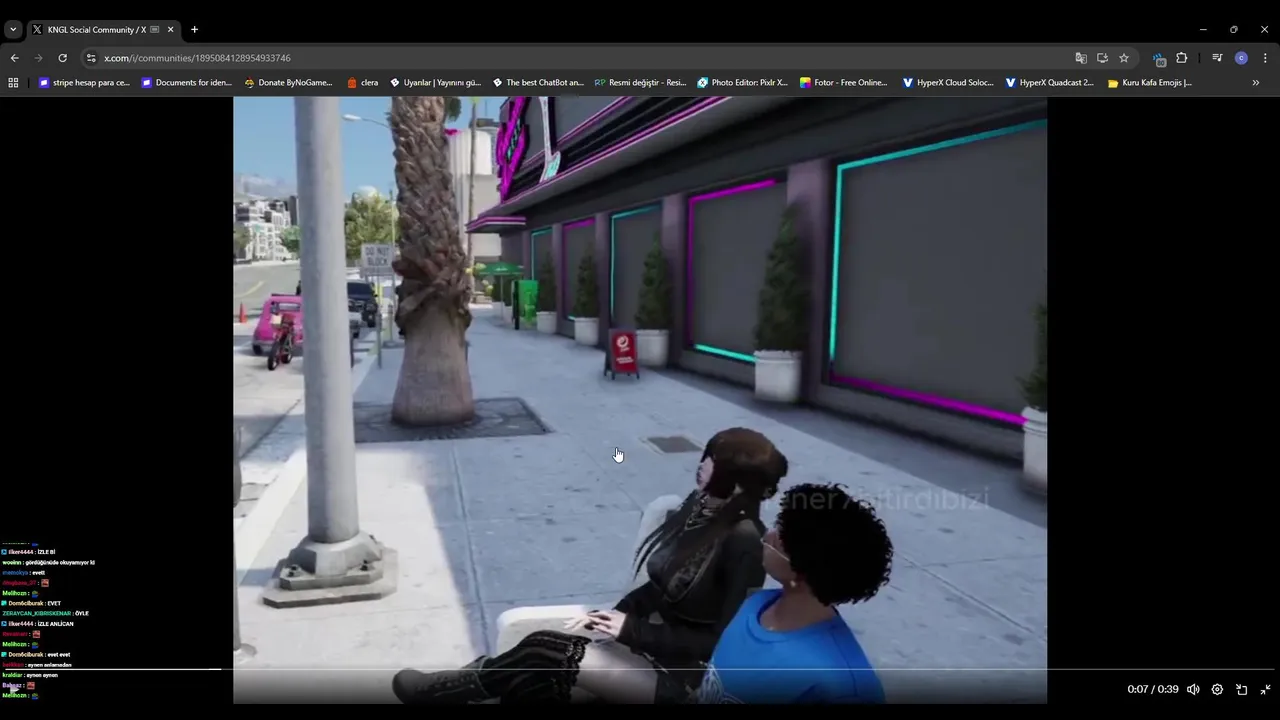Reload the current page
This screenshot has width=1280, height=720.
click(62, 58)
